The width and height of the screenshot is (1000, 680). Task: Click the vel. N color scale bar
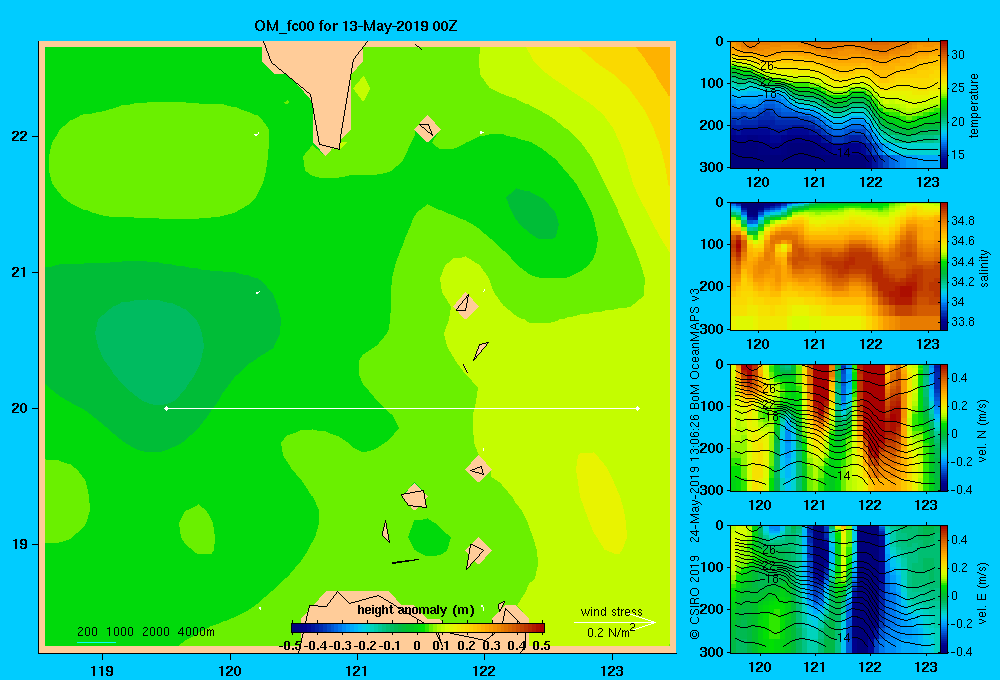click(x=944, y=427)
